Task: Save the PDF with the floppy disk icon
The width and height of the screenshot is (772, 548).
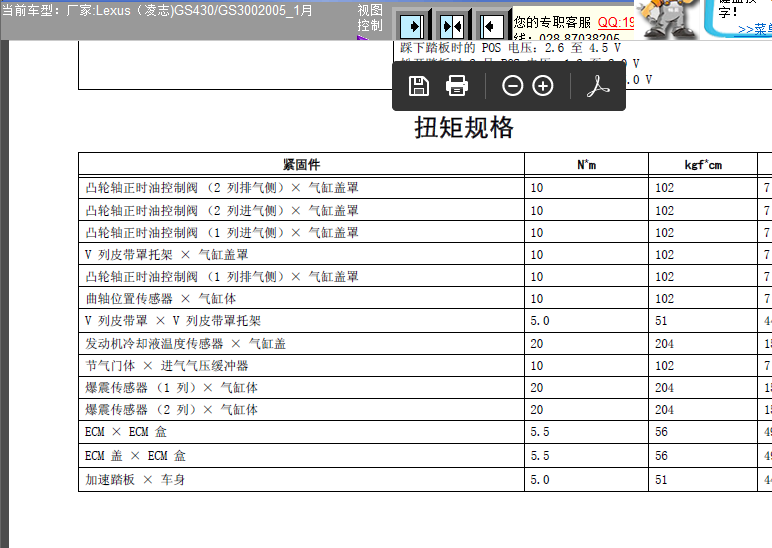Action: pyautogui.click(x=418, y=86)
